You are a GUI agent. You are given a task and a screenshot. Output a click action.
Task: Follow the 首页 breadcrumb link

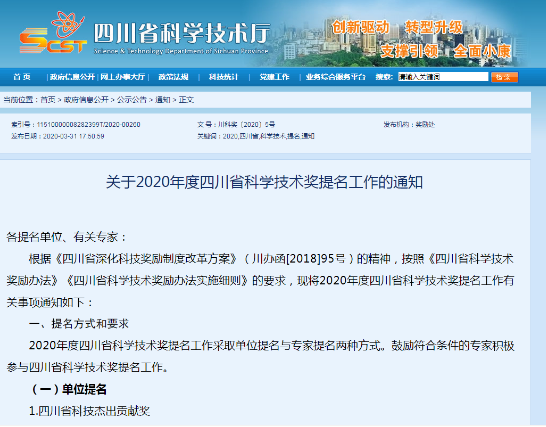pyautogui.click(x=48, y=100)
